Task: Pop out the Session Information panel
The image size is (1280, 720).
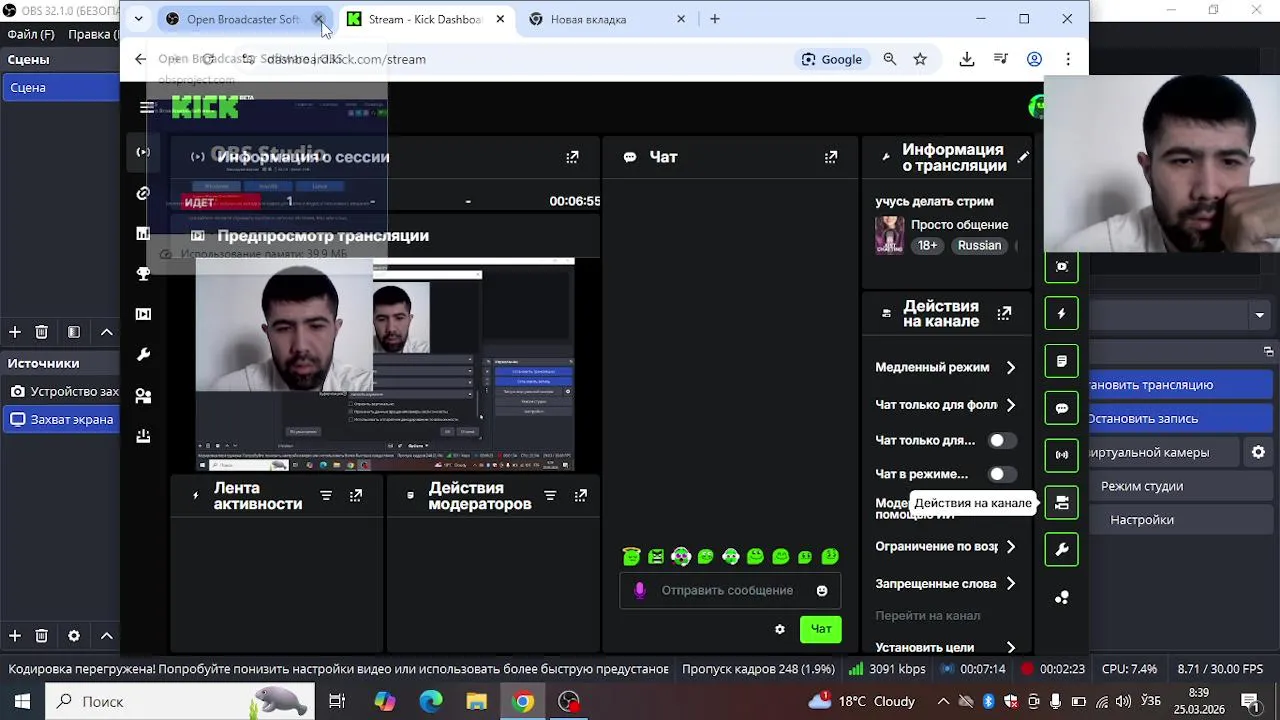Action: 572,157
